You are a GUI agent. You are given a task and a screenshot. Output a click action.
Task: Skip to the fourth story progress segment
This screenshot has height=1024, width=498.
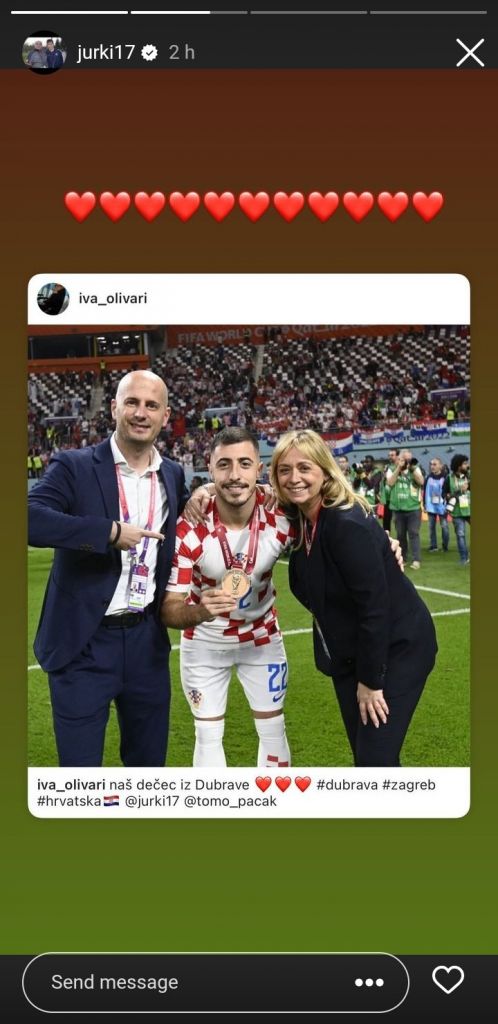click(428, 12)
